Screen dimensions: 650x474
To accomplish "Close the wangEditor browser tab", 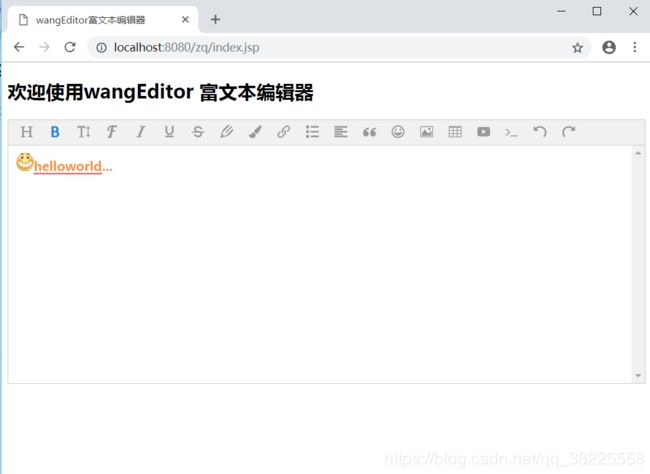I will (185, 19).
